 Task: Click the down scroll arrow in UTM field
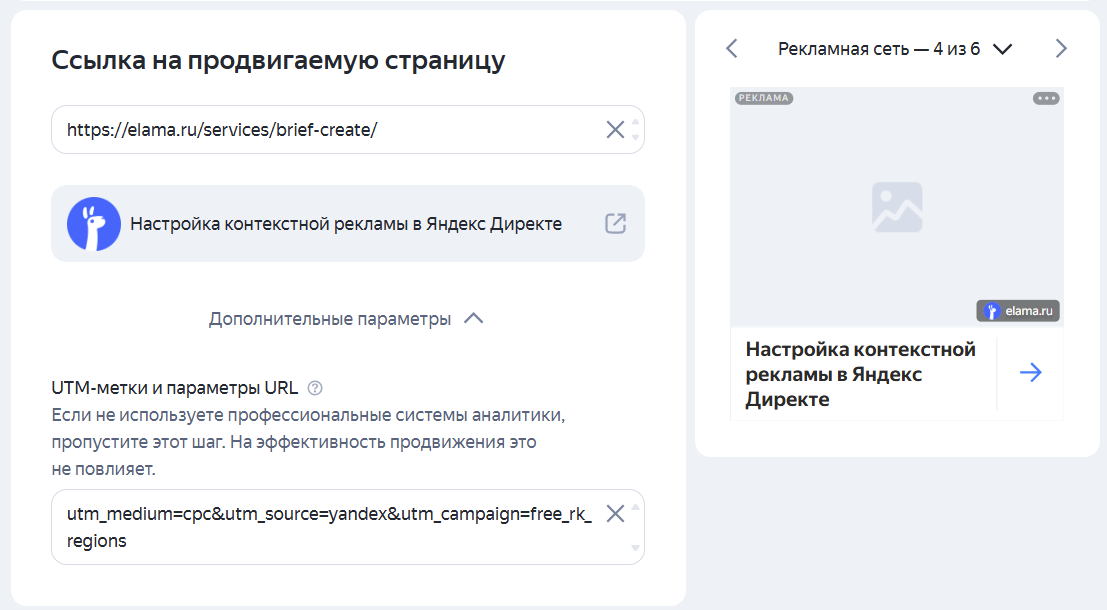pos(635,548)
